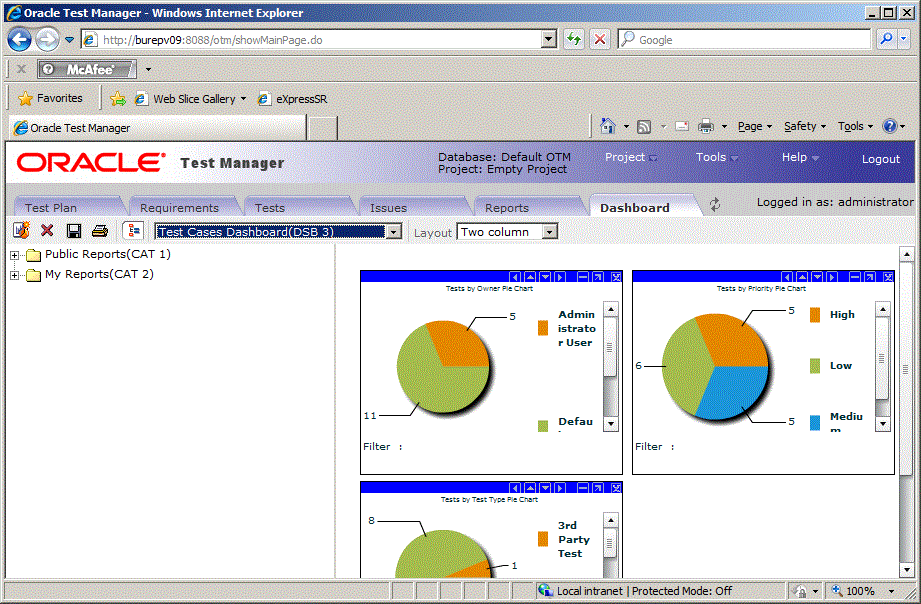The image size is (921, 604).
Task: Select the My Reports(CAT 2) tree item
Action: click(x=99, y=274)
